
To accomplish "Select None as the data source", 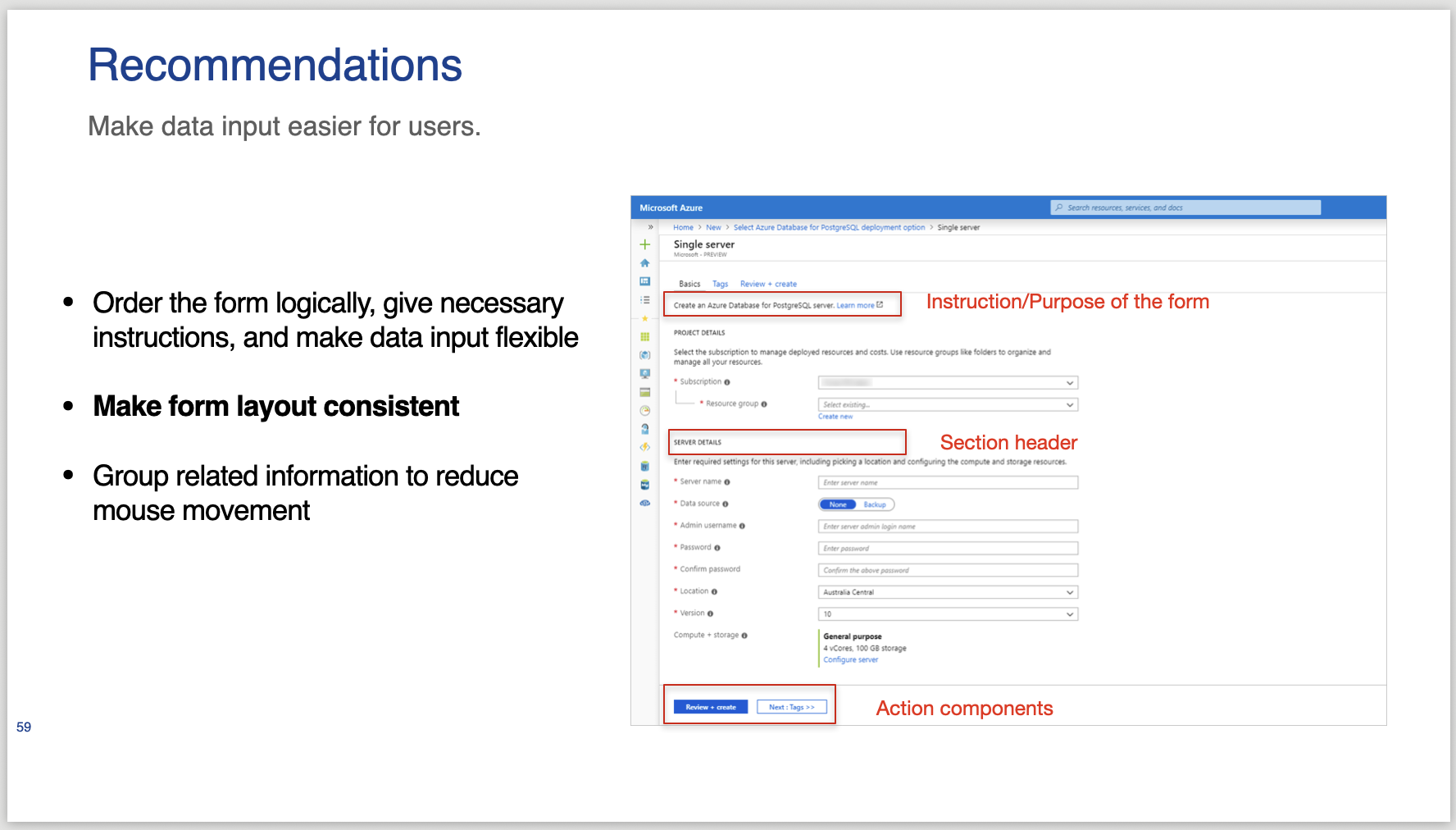I will (837, 504).
